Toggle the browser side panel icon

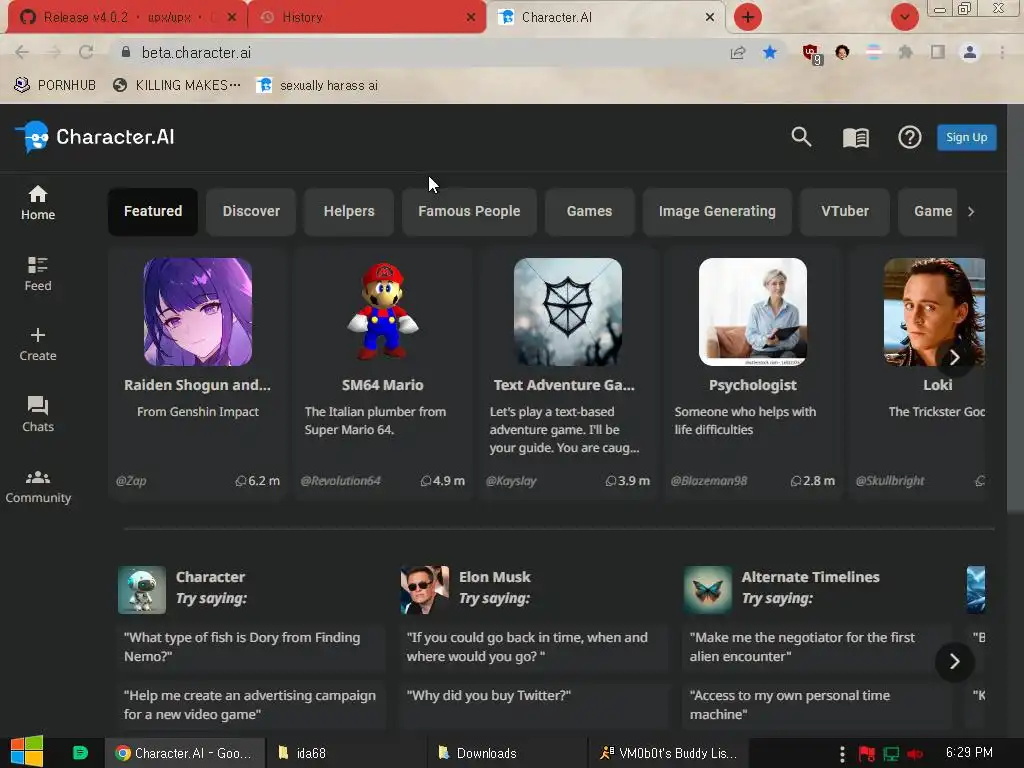coord(938,52)
